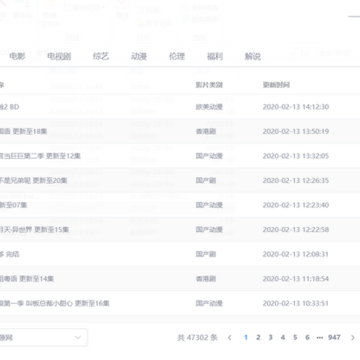Select the row updated 2020-02-13 14:12:30

(x=180, y=107)
